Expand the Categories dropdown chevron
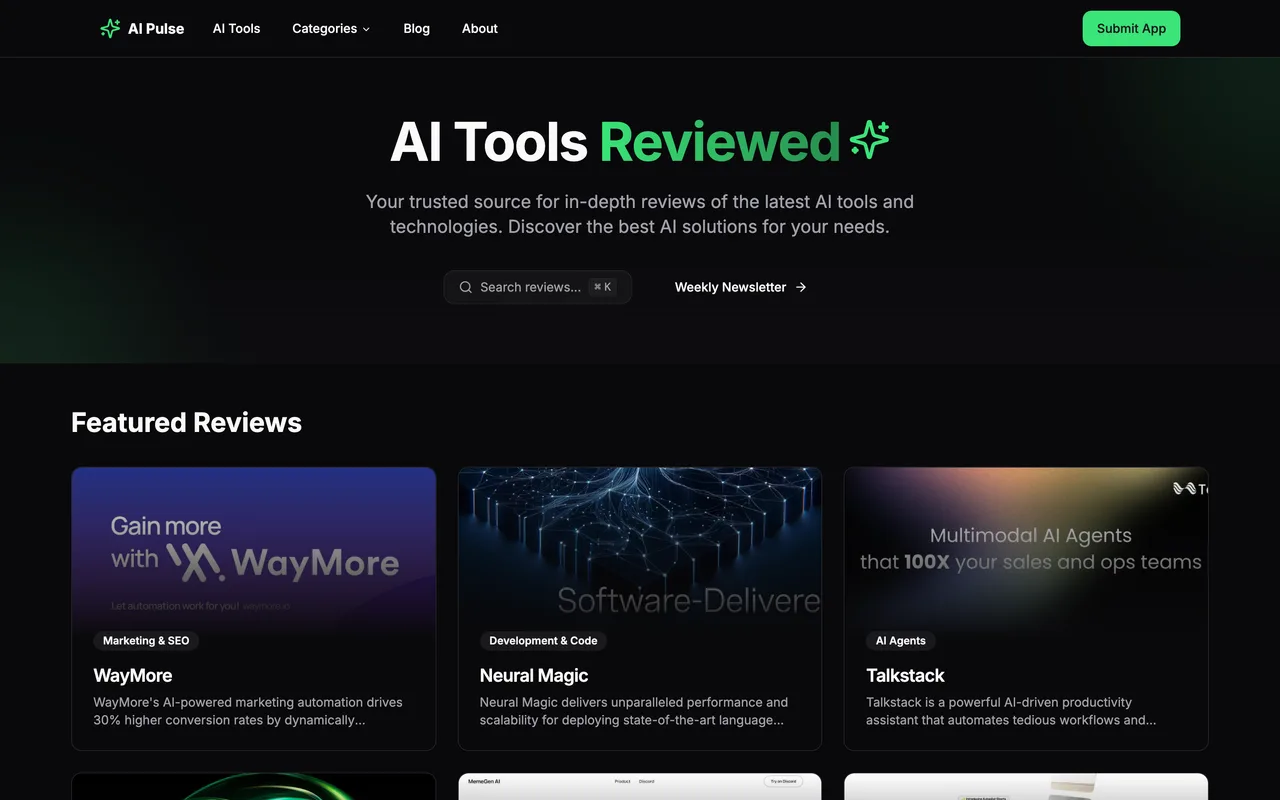The height and width of the screenshot is (800, 1280). click(366, 29)
